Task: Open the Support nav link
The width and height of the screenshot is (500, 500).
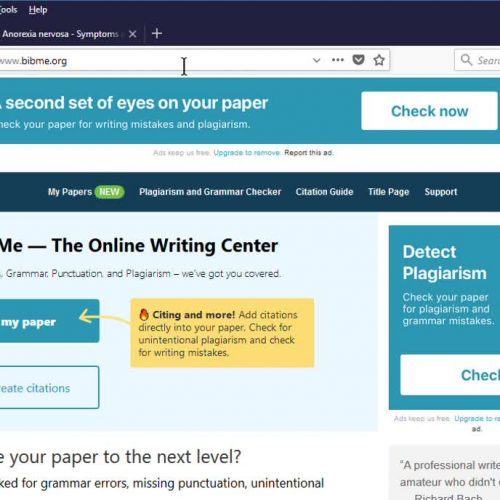Action: pyautogui.click(x=441, y=192)
